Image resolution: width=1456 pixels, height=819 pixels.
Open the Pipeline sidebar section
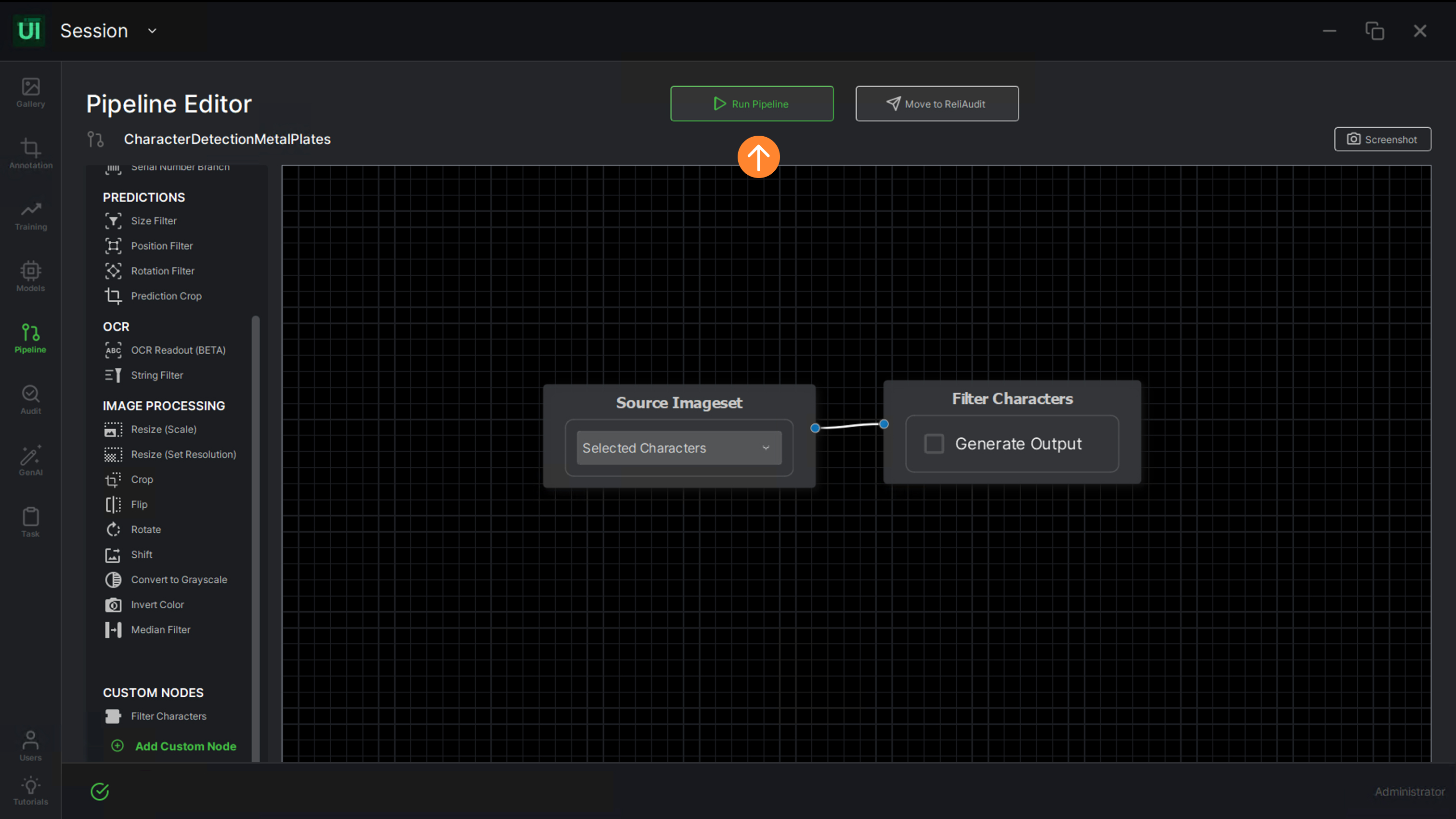tap(30, 338)
